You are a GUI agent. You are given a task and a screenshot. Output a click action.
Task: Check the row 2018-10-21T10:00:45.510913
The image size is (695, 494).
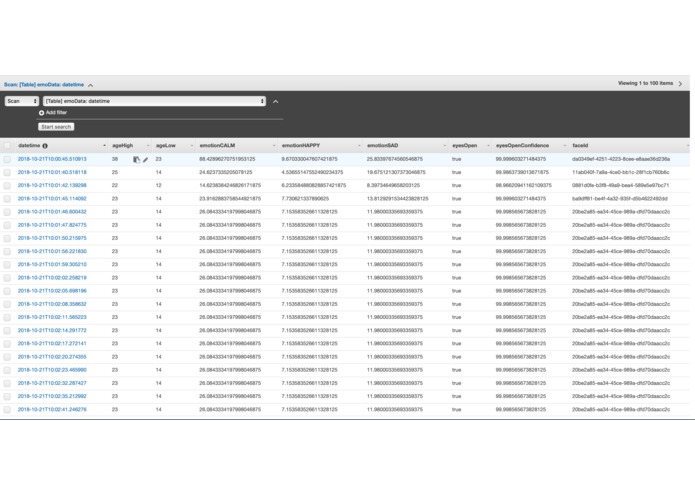7,159
